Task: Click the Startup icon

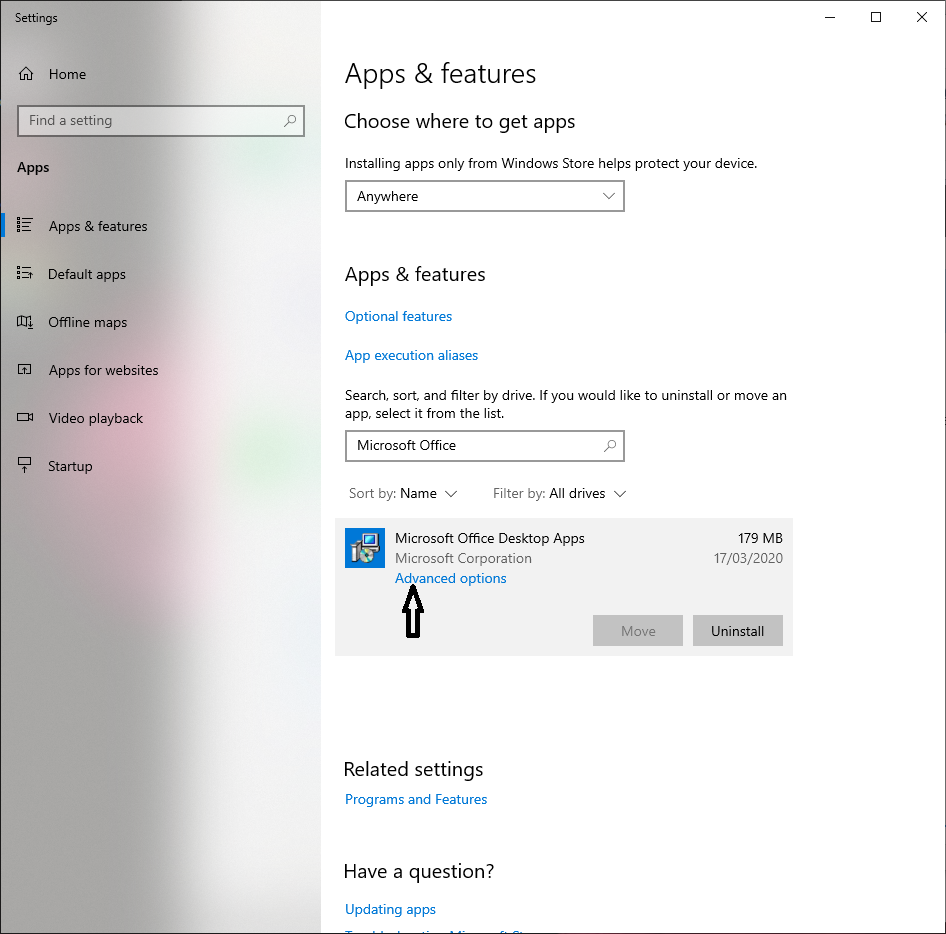Action: click(25, 465)
